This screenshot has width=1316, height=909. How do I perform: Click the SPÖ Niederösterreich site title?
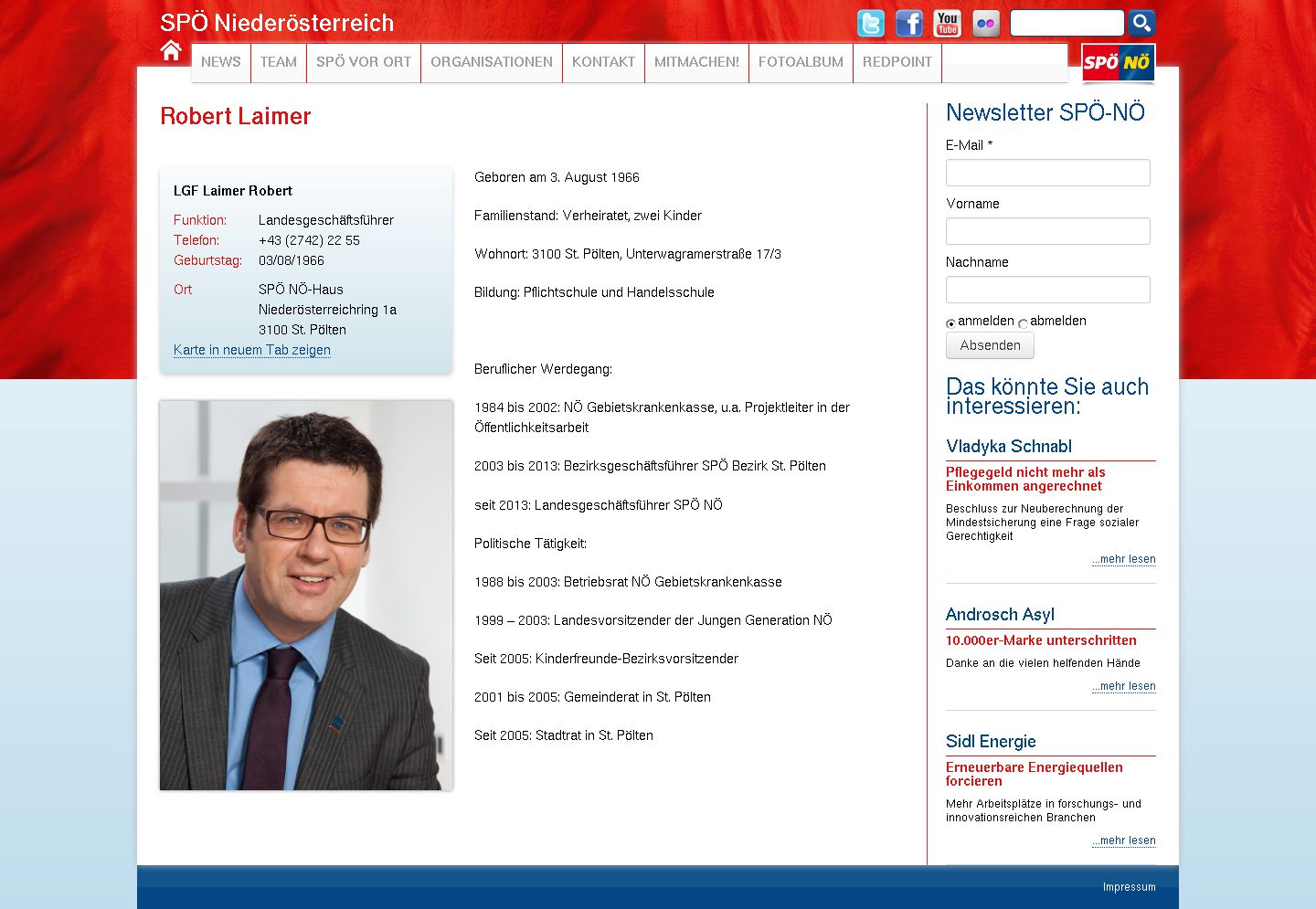[277, 23]
